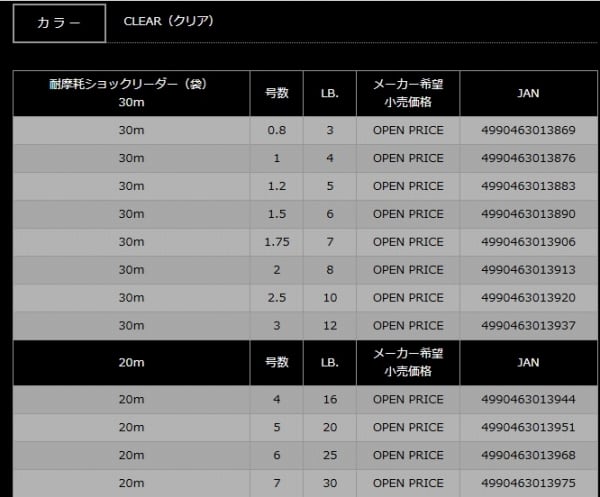Click JAN code 4990463013937

coord(529,325)
